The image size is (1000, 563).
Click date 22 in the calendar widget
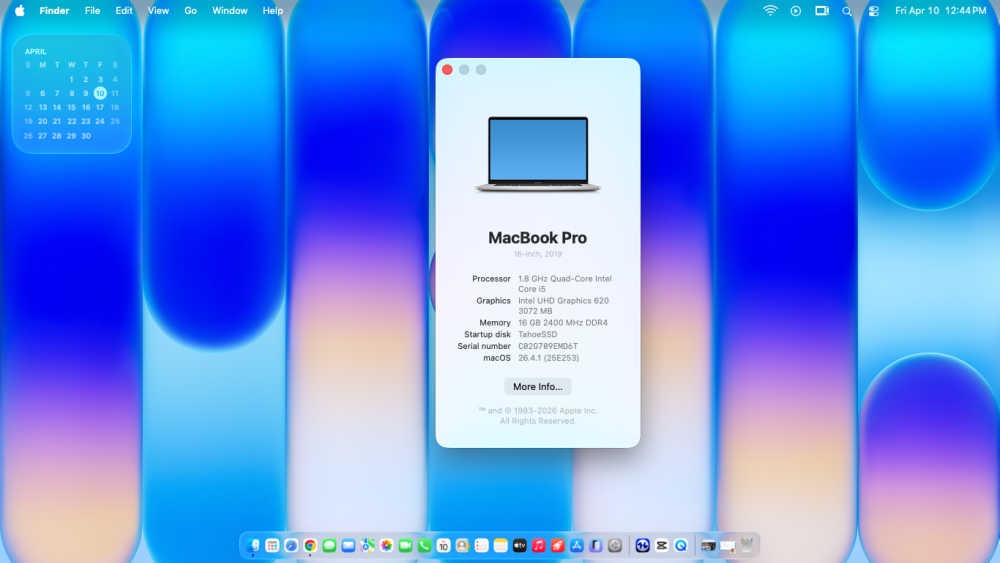71,121
